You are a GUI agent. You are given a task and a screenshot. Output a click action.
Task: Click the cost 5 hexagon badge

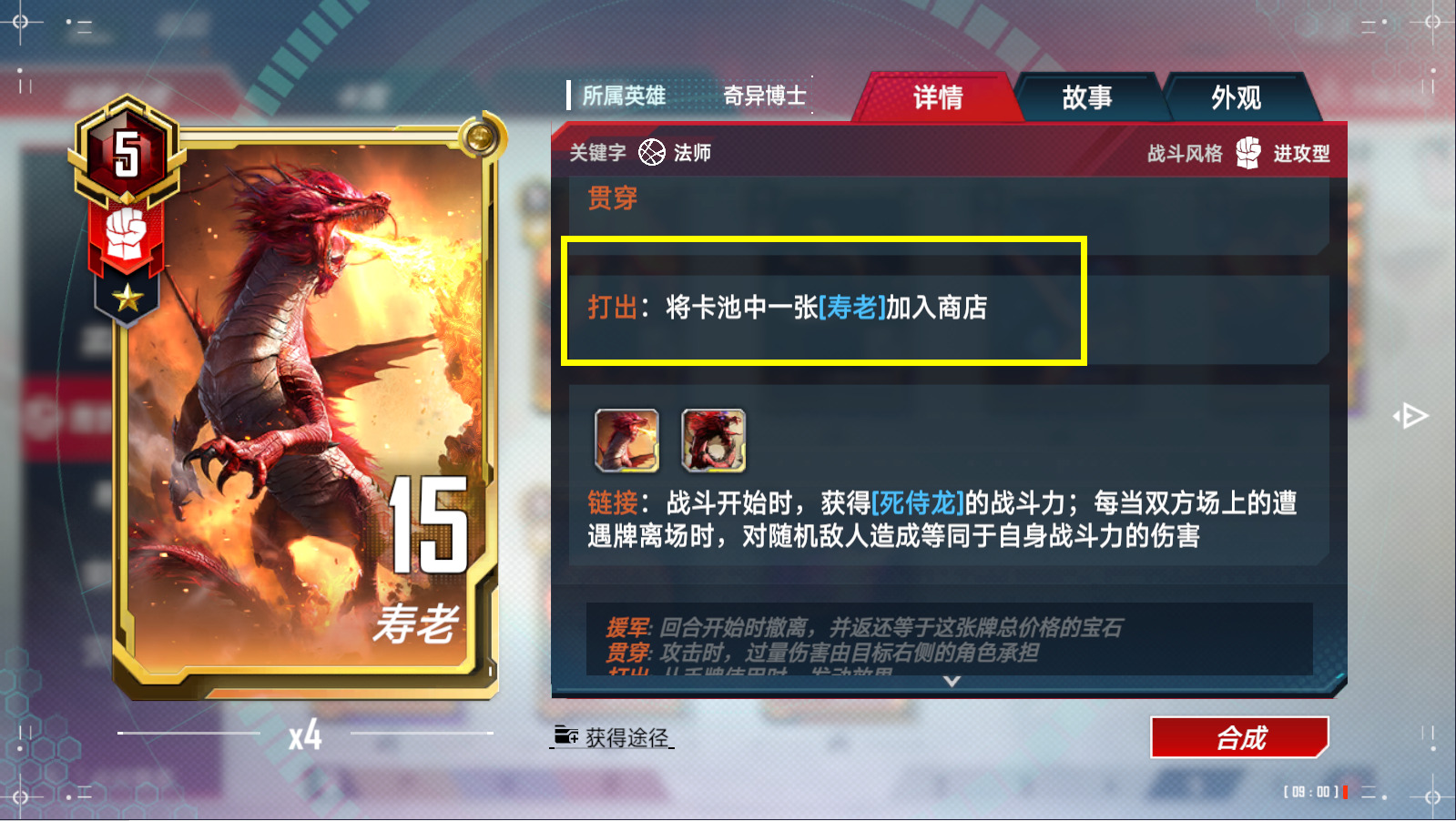point(127,151)
